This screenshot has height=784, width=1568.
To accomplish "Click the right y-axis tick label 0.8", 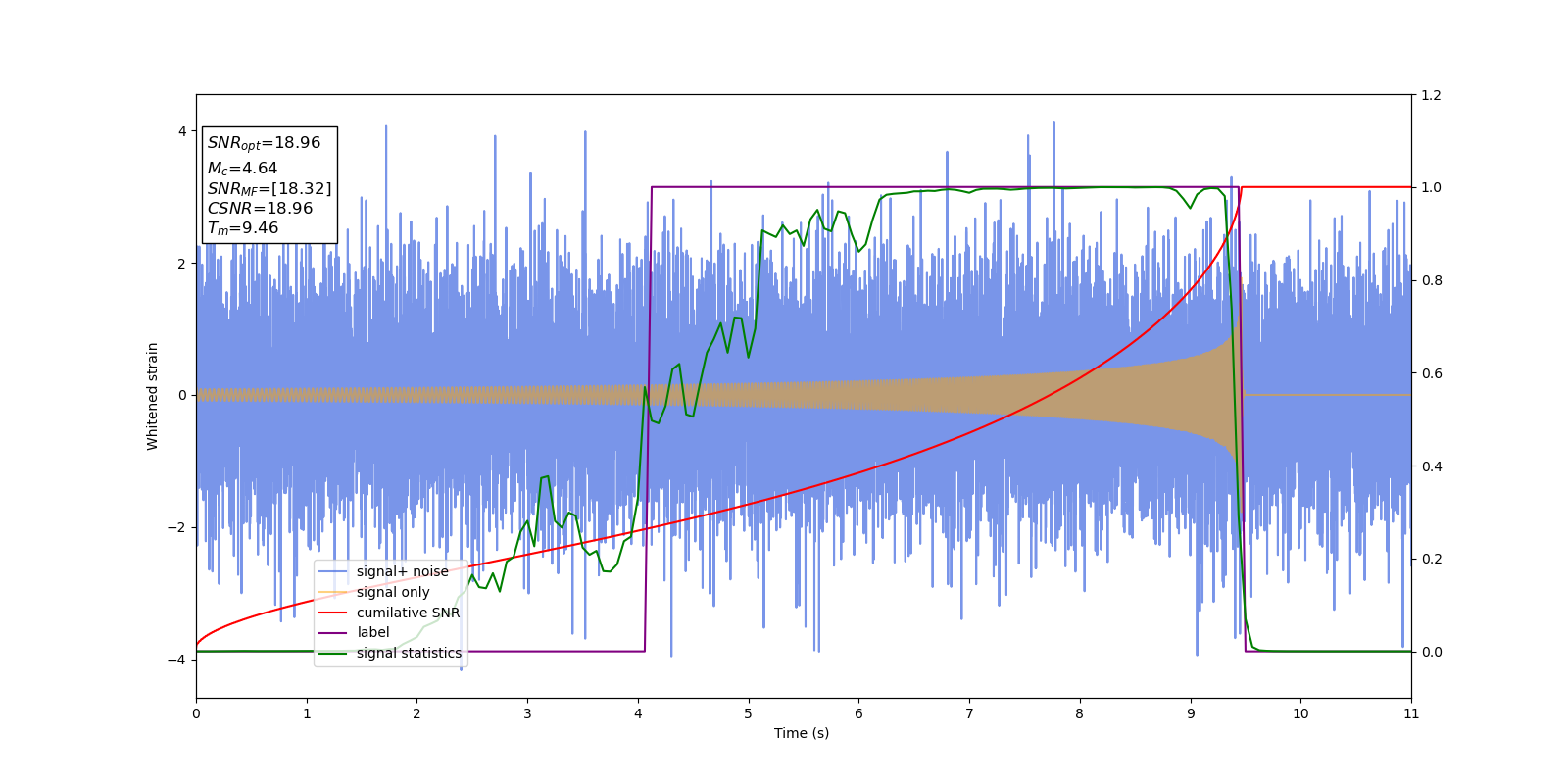I will point(1432,280).
